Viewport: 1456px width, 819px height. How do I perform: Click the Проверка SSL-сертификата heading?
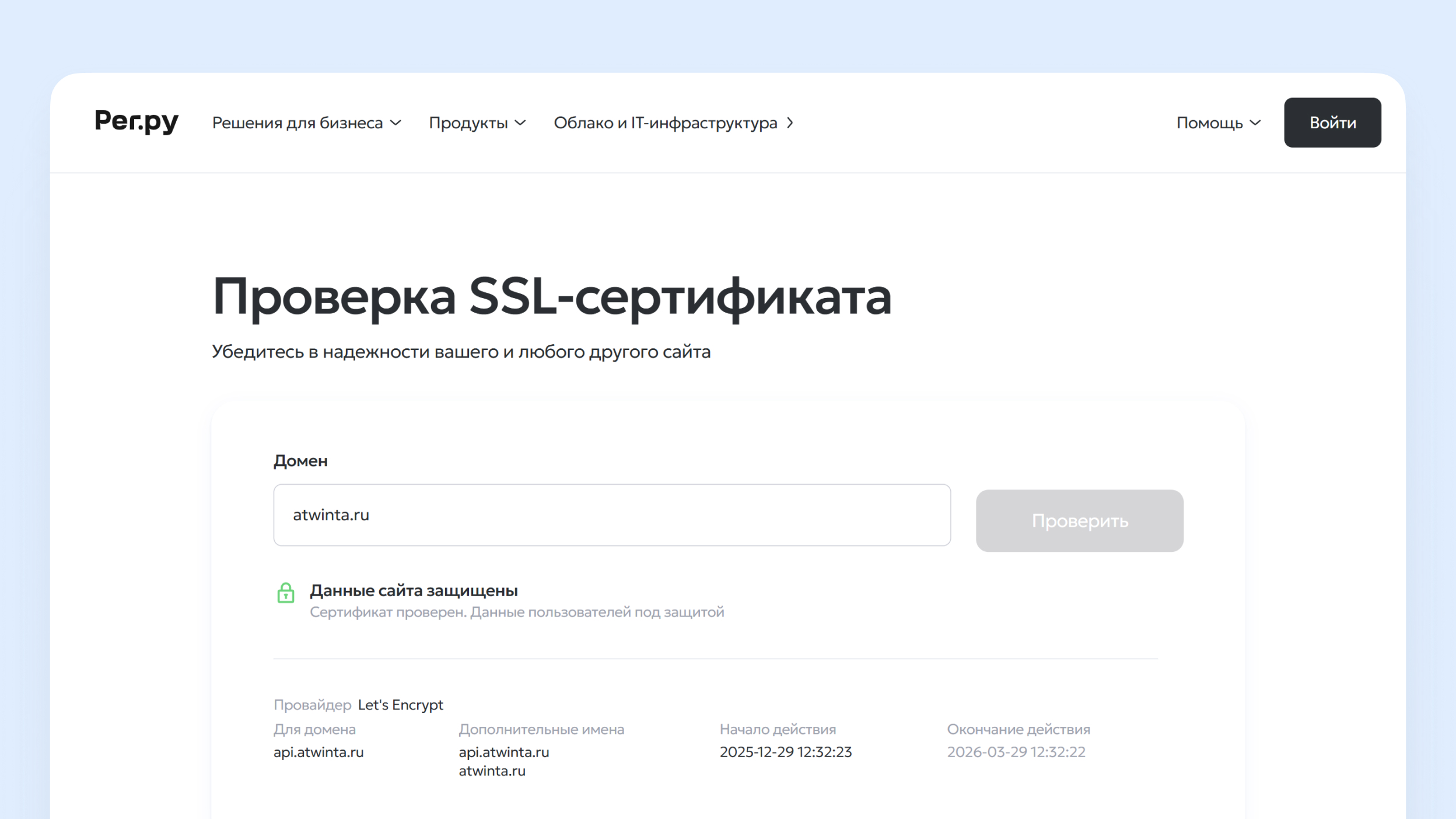click(552, 297)
